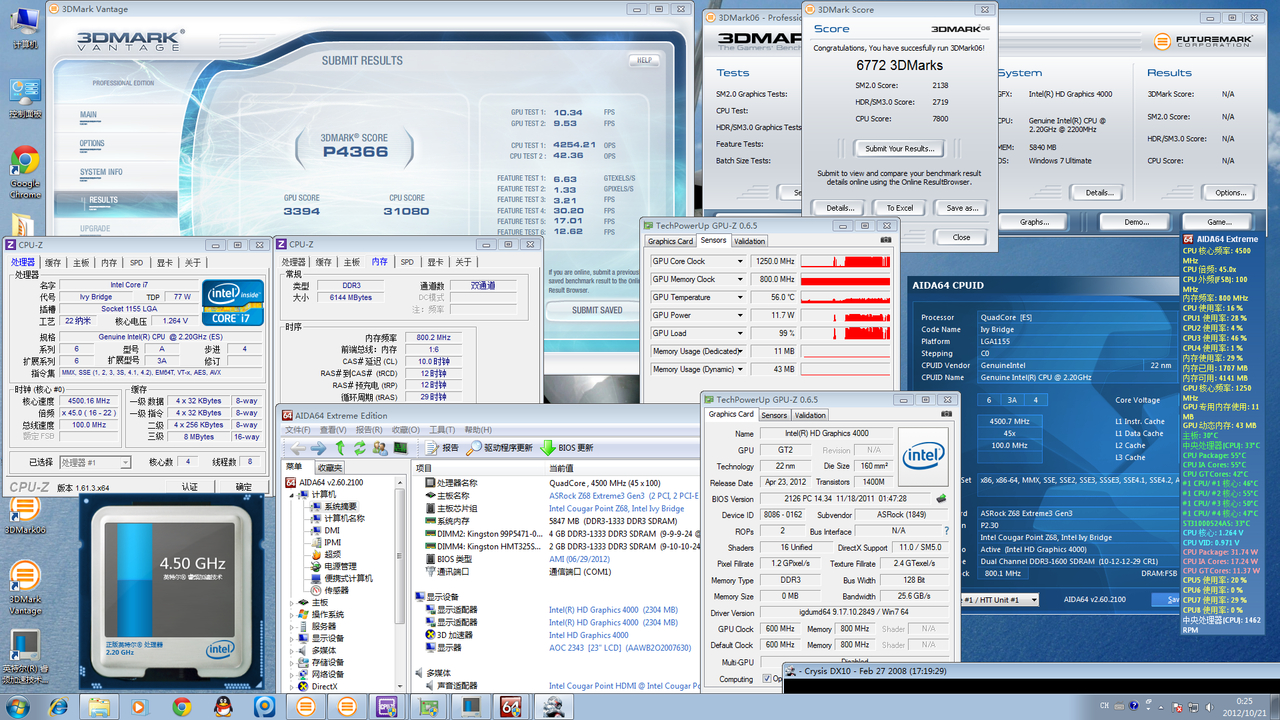Click Submit Your Results button in 3DMark06
Screen dimensions: 1280x720
point(898,148)
